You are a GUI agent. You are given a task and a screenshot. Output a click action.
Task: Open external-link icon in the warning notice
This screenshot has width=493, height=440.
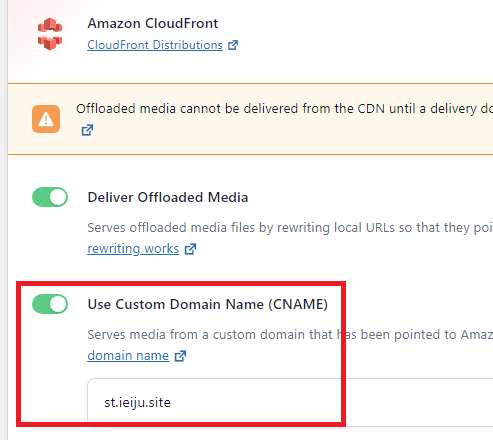(87, 130)
